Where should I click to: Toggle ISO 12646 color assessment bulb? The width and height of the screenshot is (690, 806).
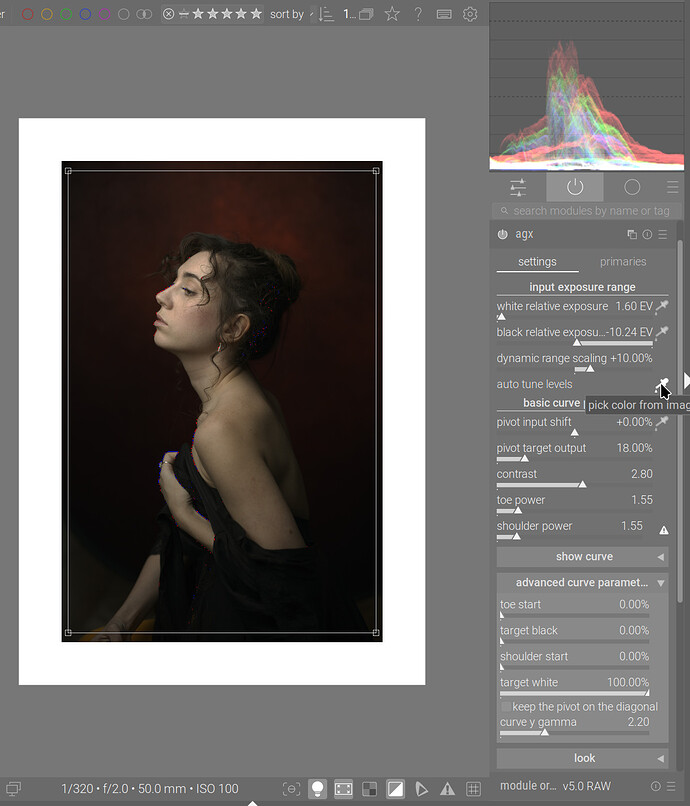pos(317,789)
